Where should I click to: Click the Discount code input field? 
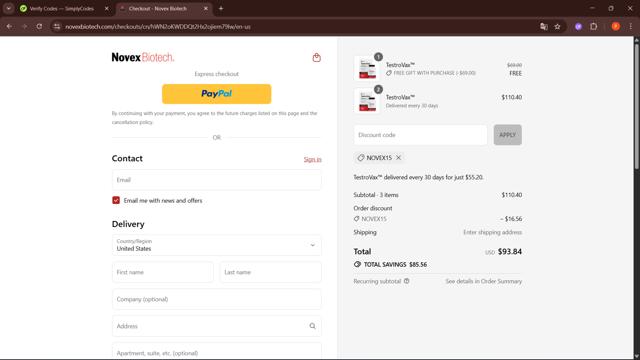point(420,135)
